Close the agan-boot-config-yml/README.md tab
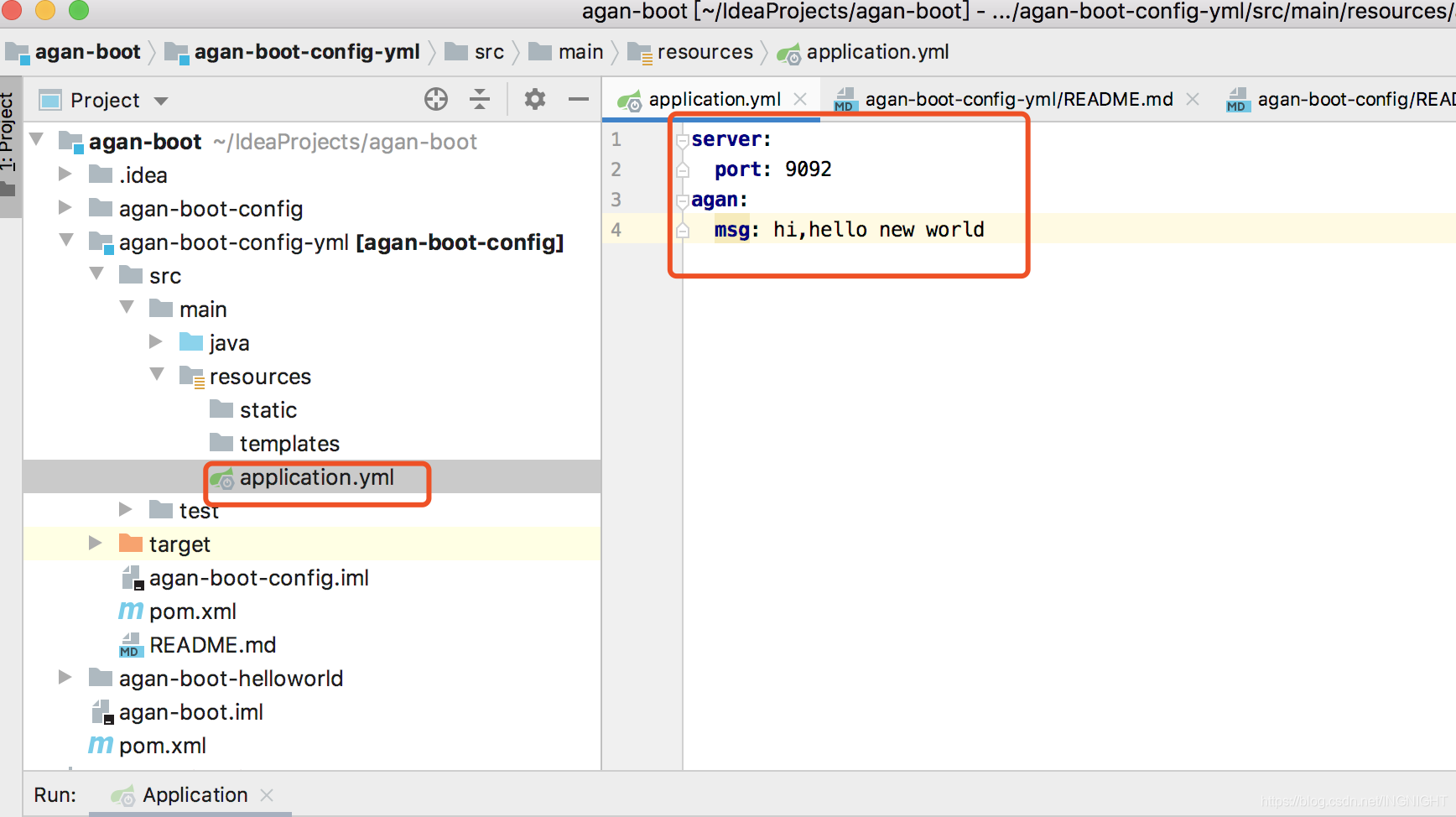Viewport: 1456px width, 817px height. pos(1193,100)
